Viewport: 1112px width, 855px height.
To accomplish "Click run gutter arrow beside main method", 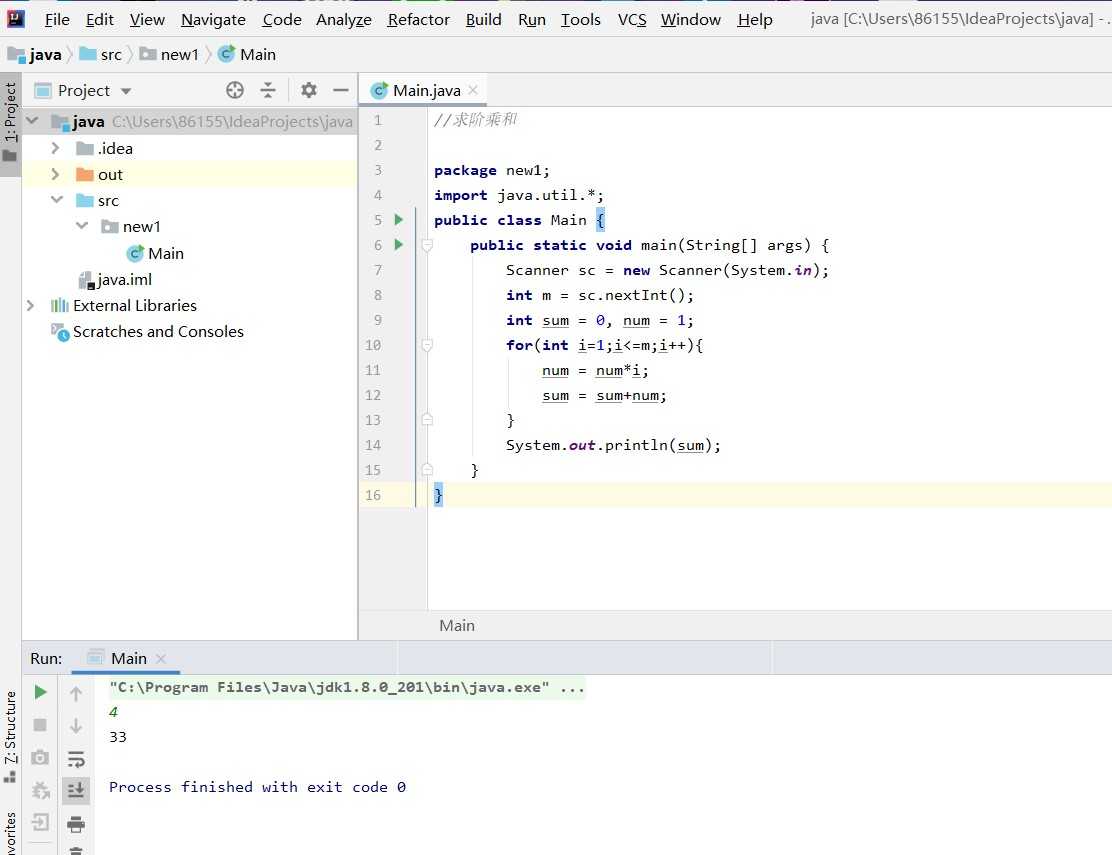I will [399, 245].
